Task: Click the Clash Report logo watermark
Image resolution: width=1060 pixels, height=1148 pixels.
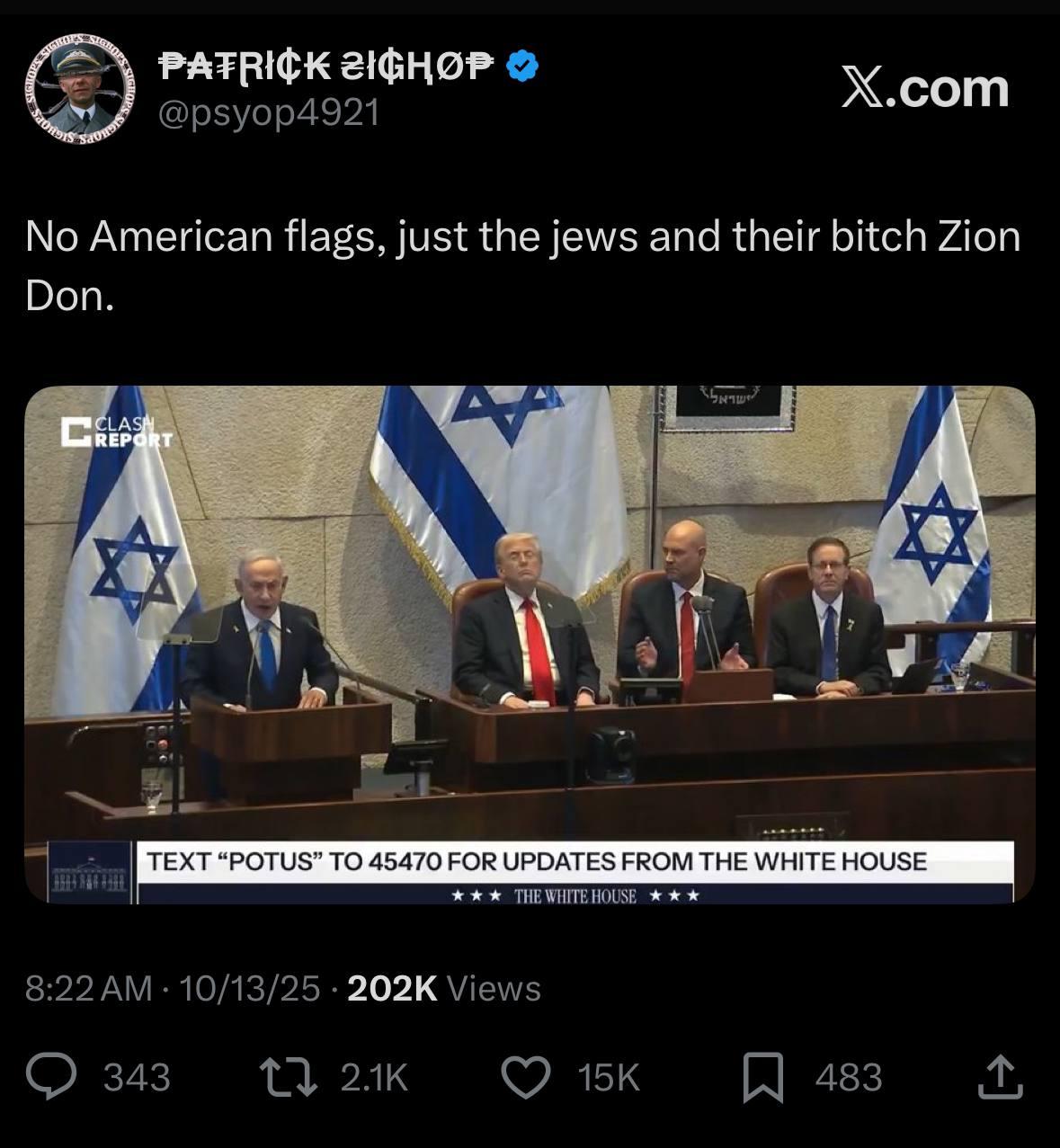Action: pyautogui.click(x=116, y=432)
